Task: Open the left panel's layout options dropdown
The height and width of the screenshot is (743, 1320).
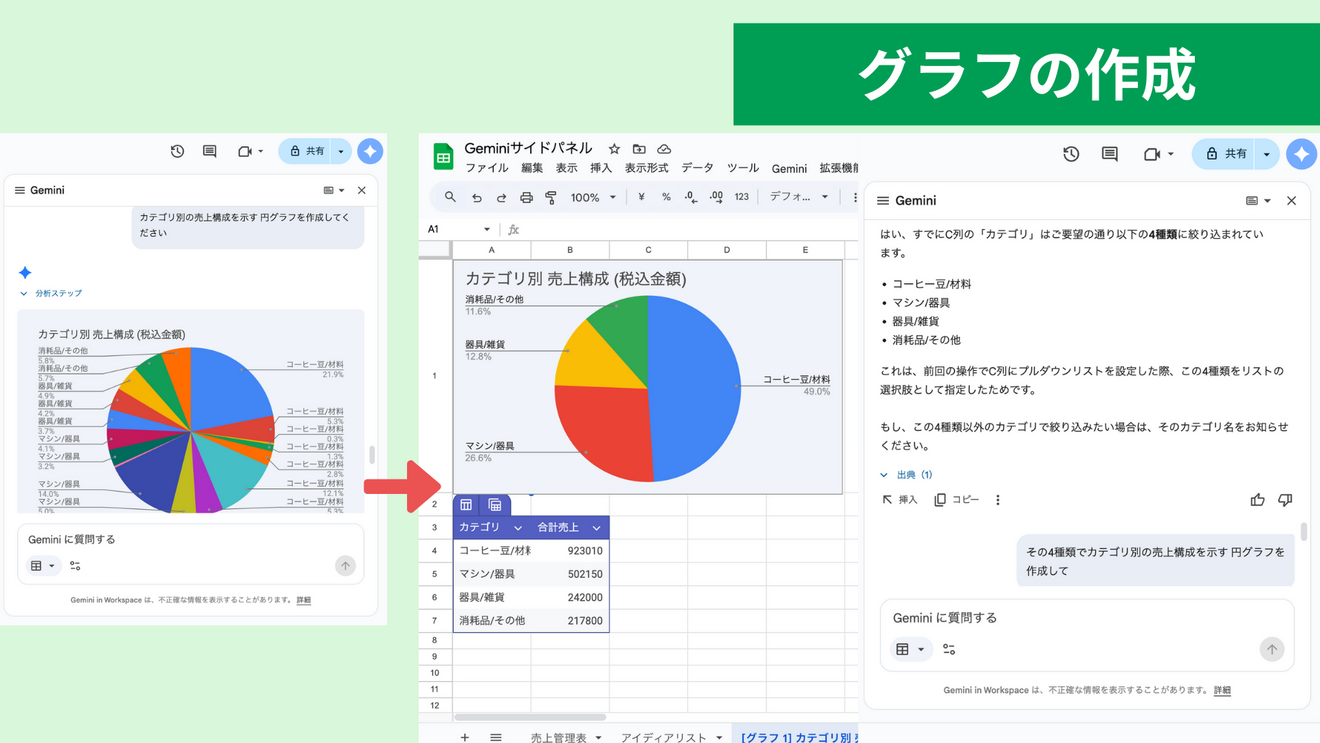Action: pyautogui.click(x=334, y=190)
